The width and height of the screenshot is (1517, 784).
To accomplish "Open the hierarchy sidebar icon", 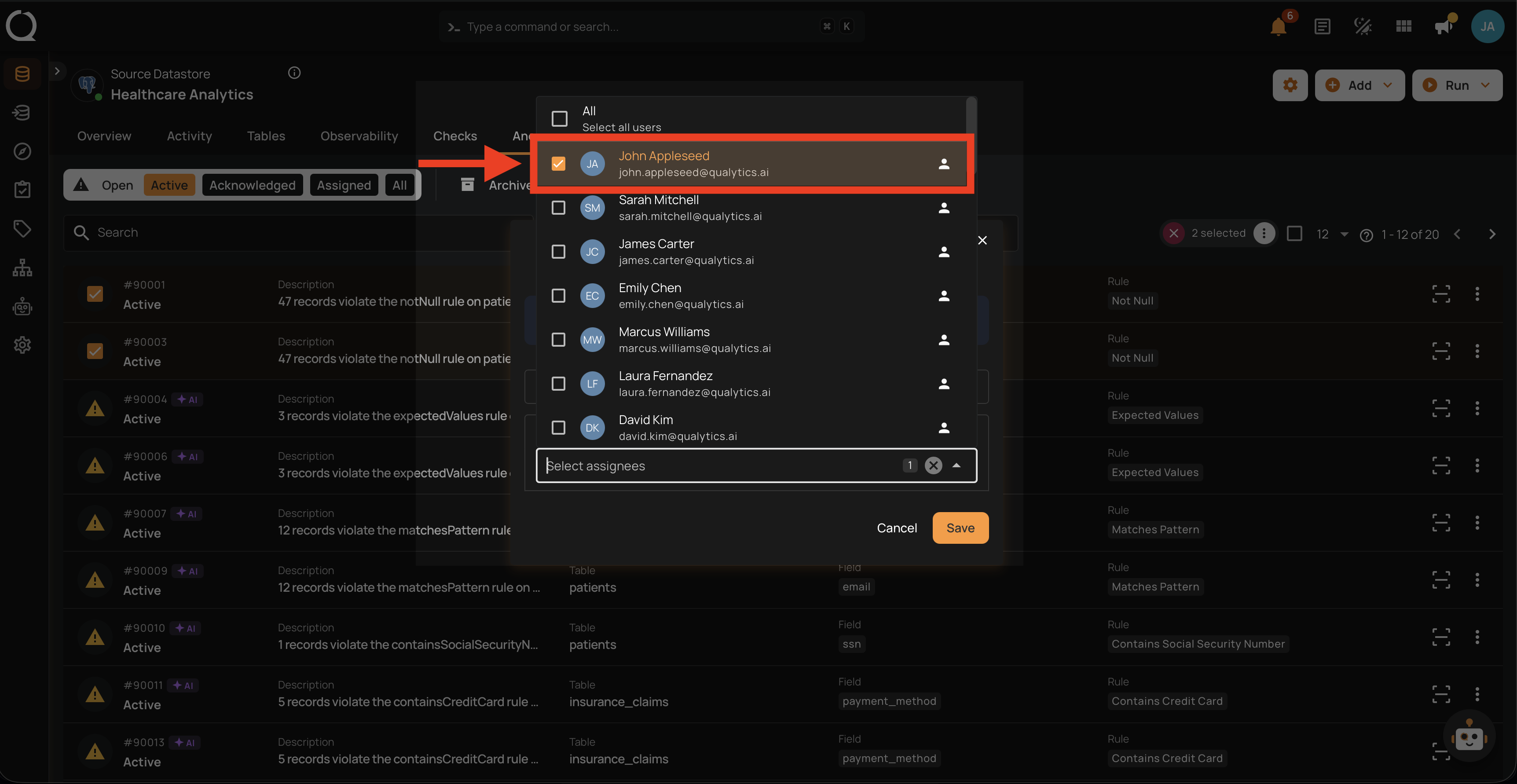I will tap(22, 267).
